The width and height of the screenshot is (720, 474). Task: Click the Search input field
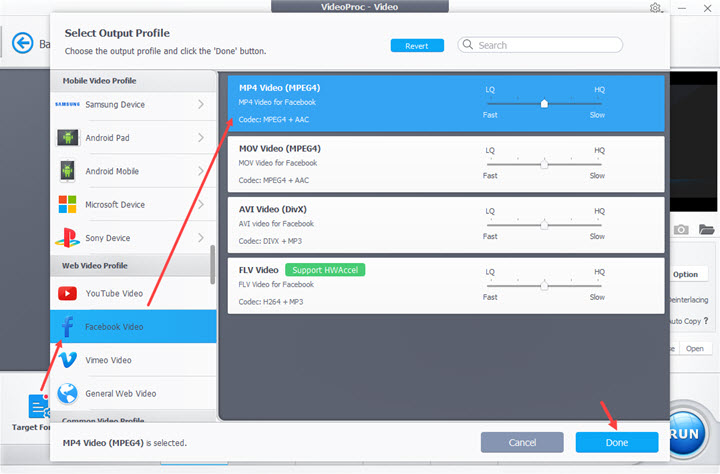pos(540,45)
